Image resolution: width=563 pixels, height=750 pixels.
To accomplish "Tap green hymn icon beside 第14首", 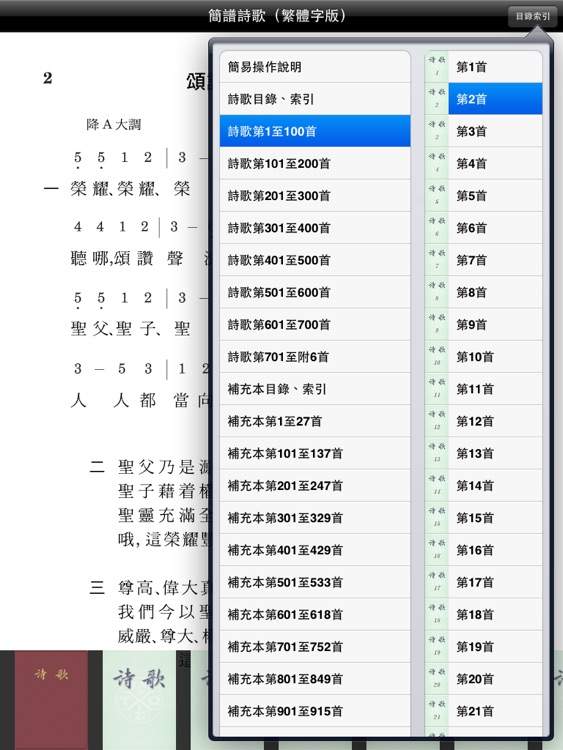I will coord(437,485).
